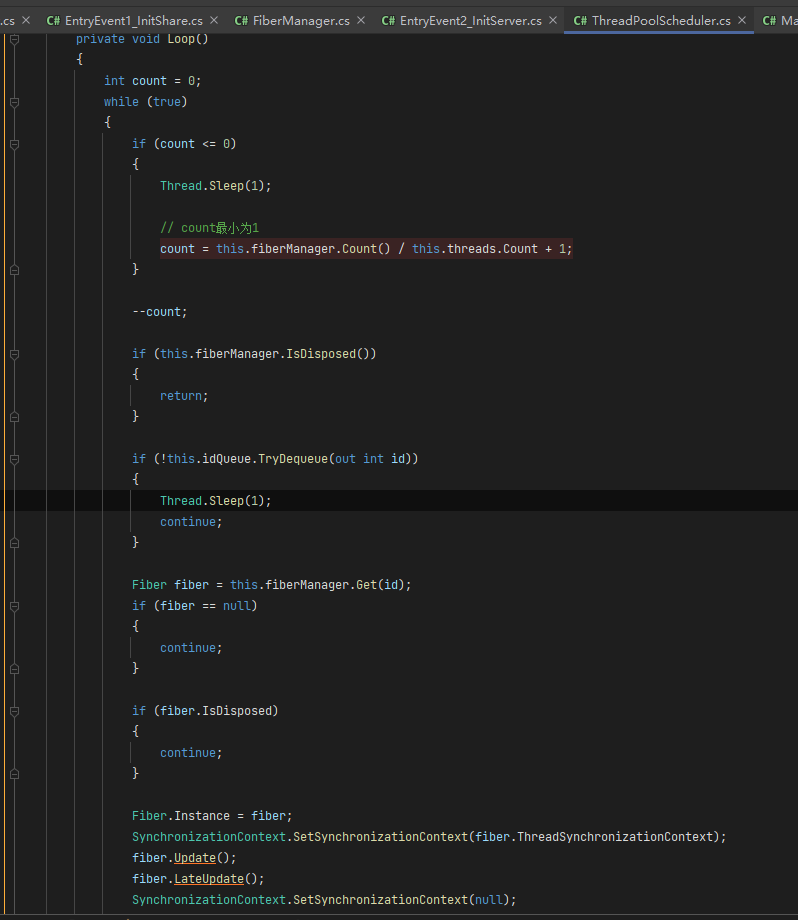Click the 'Fiber.Instance = fiber;' line
The width and height of the screenshot is (798, 920).
click(212, 816)
